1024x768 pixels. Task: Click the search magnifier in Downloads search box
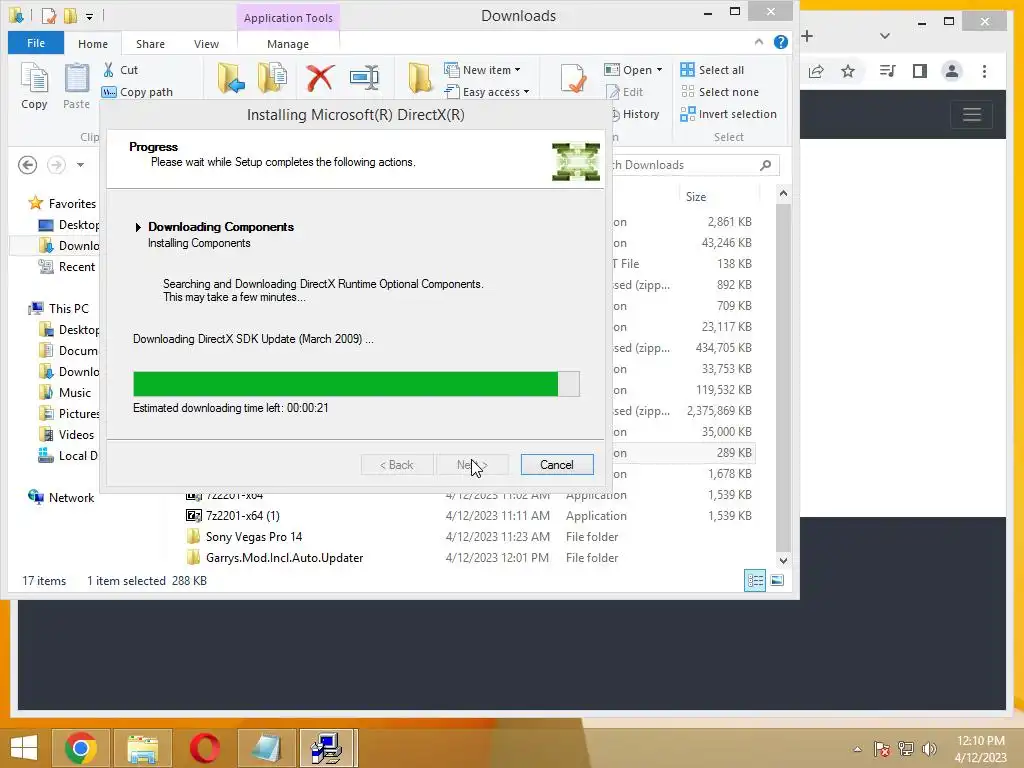tap(766, 165)
